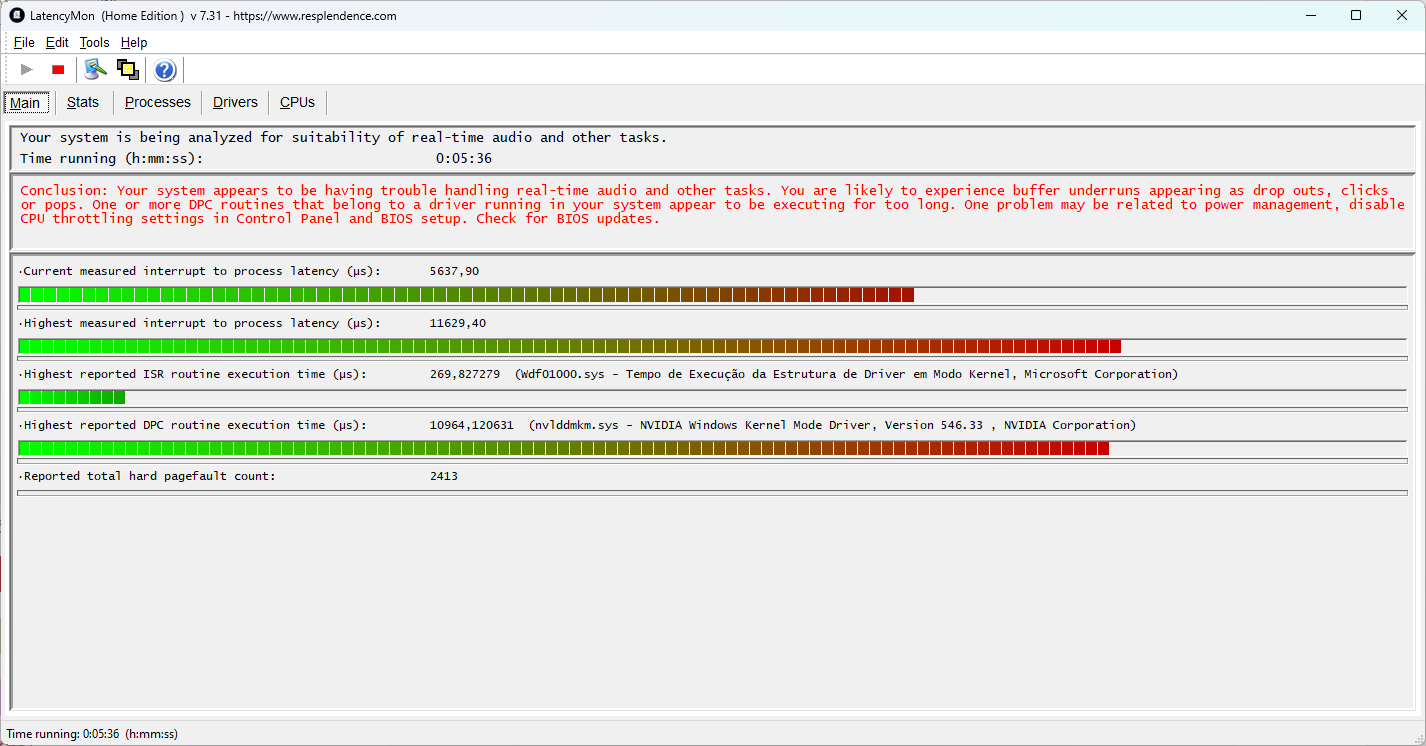This screenshot has height=746, width=1426.
Task: Open the File menu
Action: pos(24,42)
